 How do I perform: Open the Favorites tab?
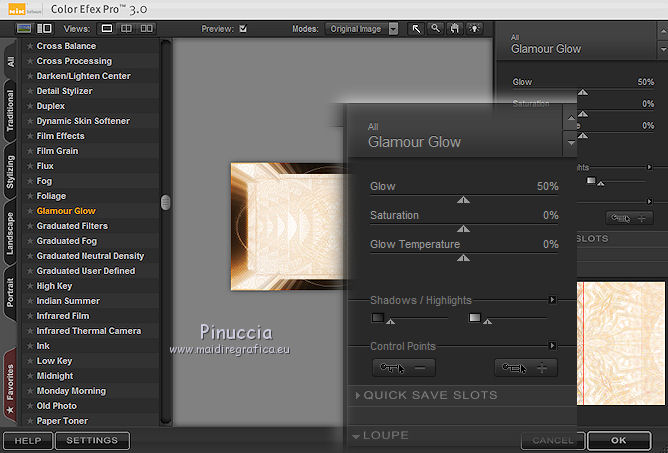[x=10, y=386]
